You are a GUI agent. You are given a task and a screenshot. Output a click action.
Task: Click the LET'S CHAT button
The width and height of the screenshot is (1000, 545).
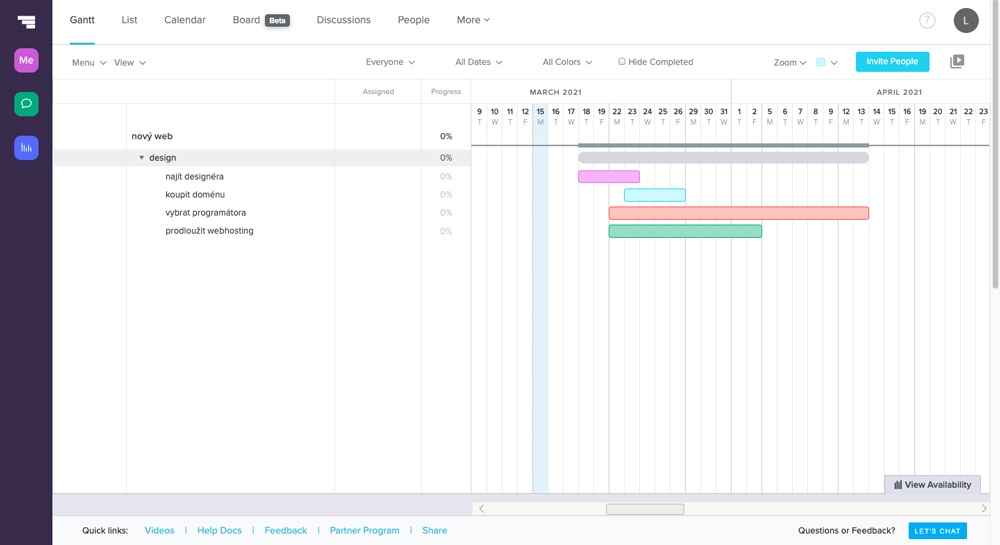point(937,530)
